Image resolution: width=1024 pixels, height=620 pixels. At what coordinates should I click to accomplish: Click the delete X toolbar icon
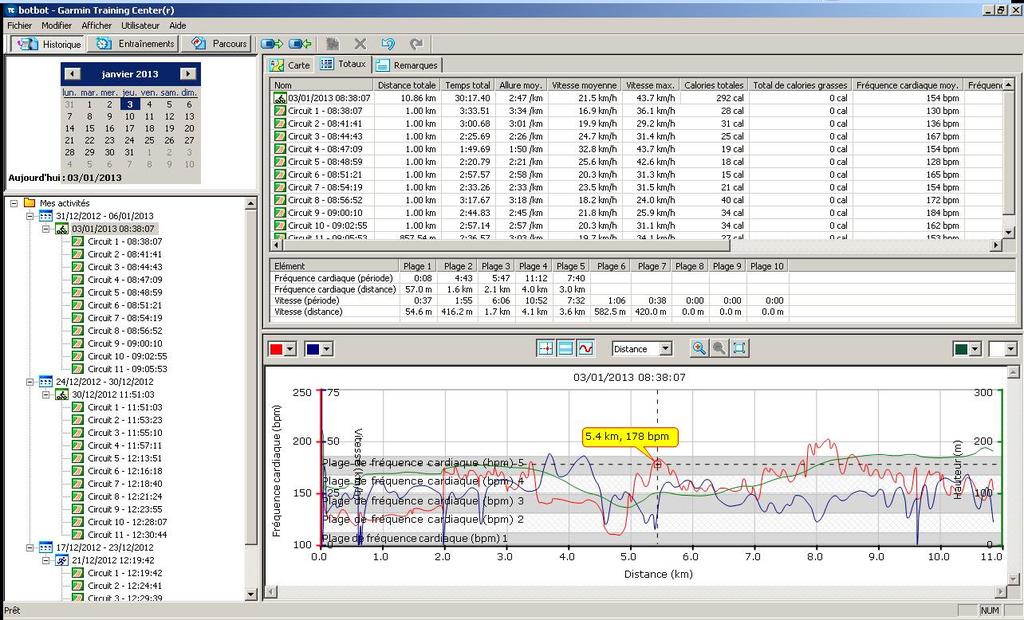pos(360,44)
